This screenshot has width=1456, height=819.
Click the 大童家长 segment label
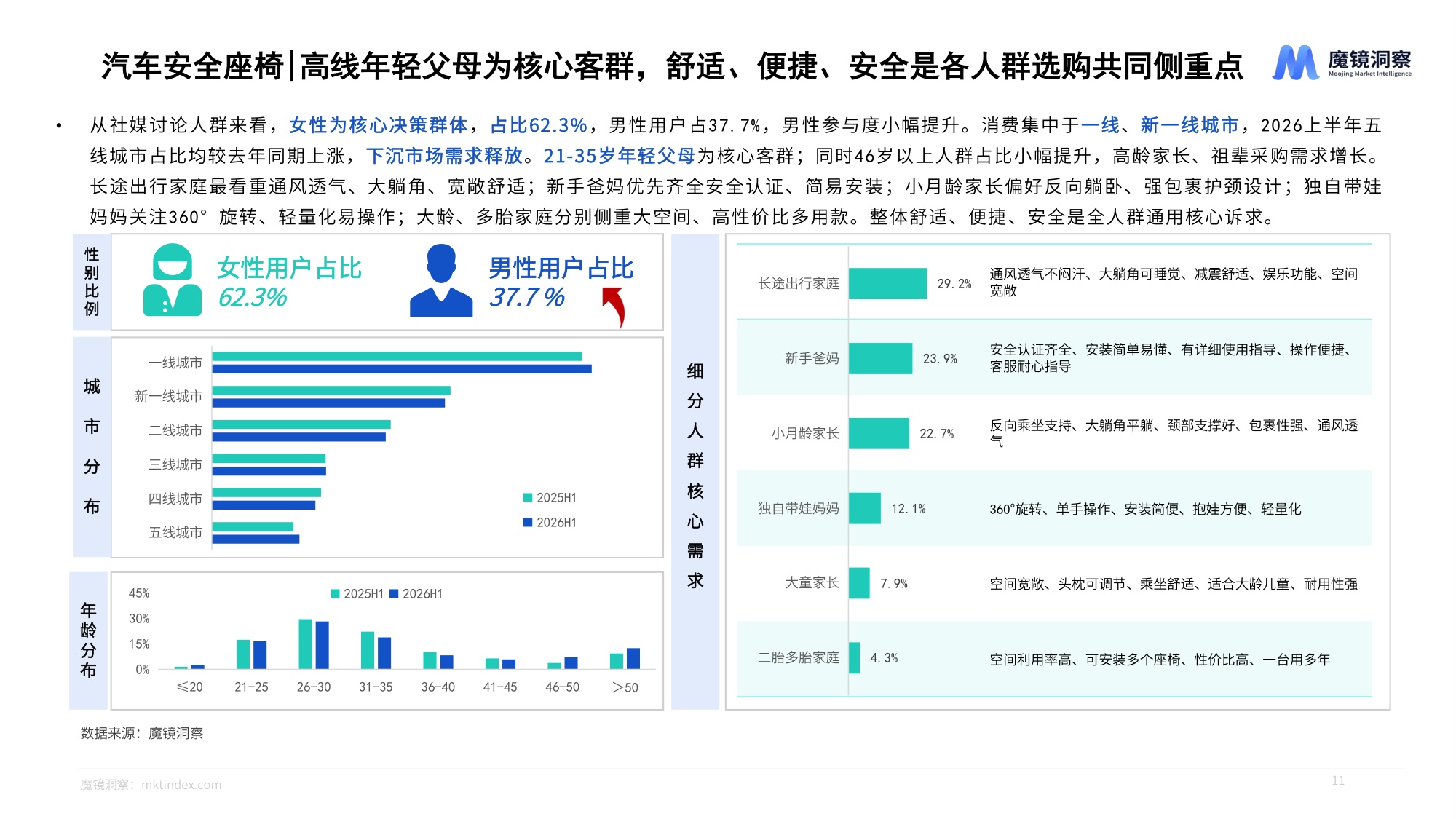pos(812,582)
